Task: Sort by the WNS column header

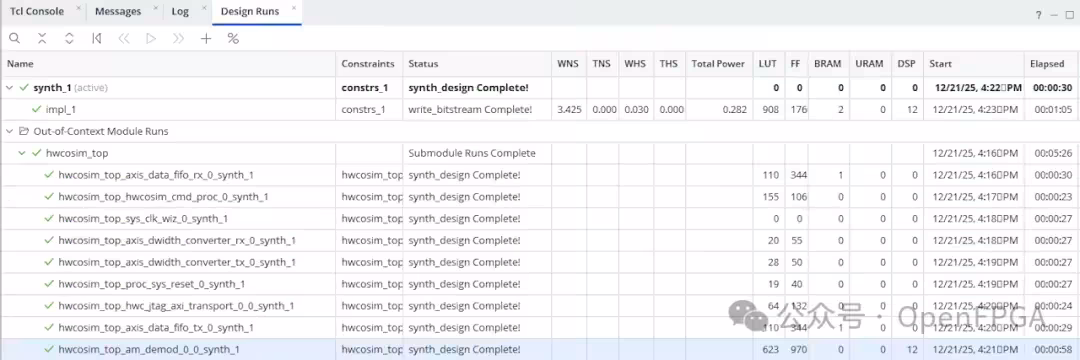Action: [x=568, y=63]
